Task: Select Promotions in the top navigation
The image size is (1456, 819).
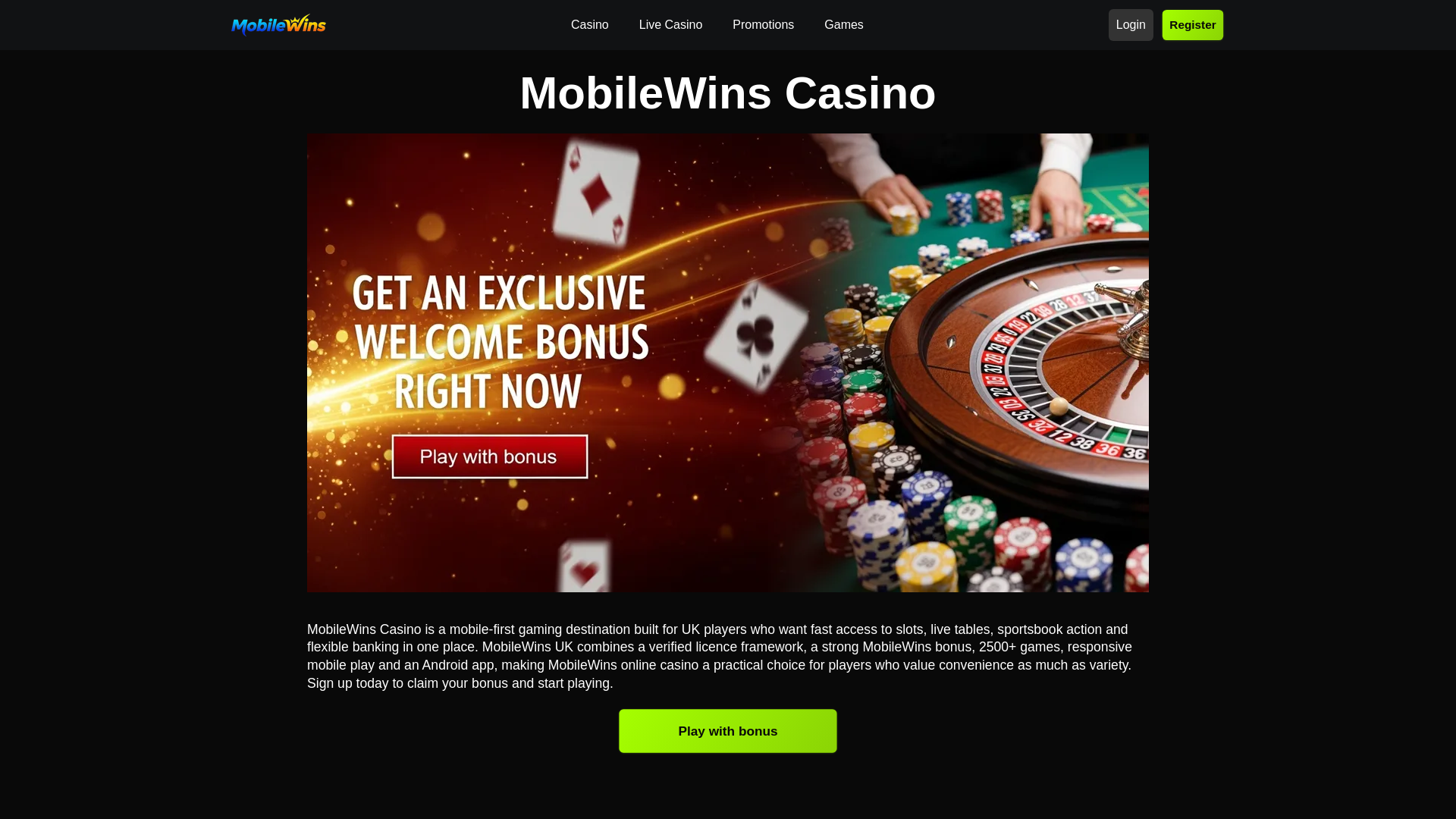Action: (763, 25)
